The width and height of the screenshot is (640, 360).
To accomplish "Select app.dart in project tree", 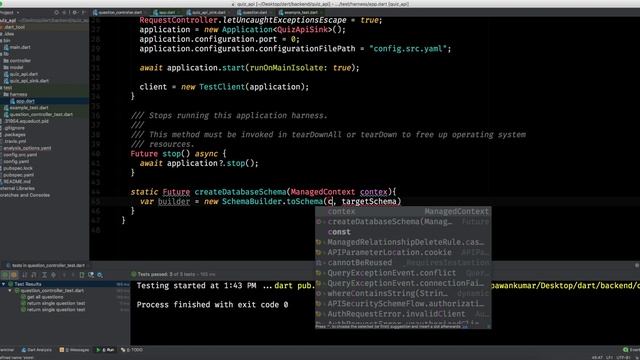I will [x=25, y=101].
